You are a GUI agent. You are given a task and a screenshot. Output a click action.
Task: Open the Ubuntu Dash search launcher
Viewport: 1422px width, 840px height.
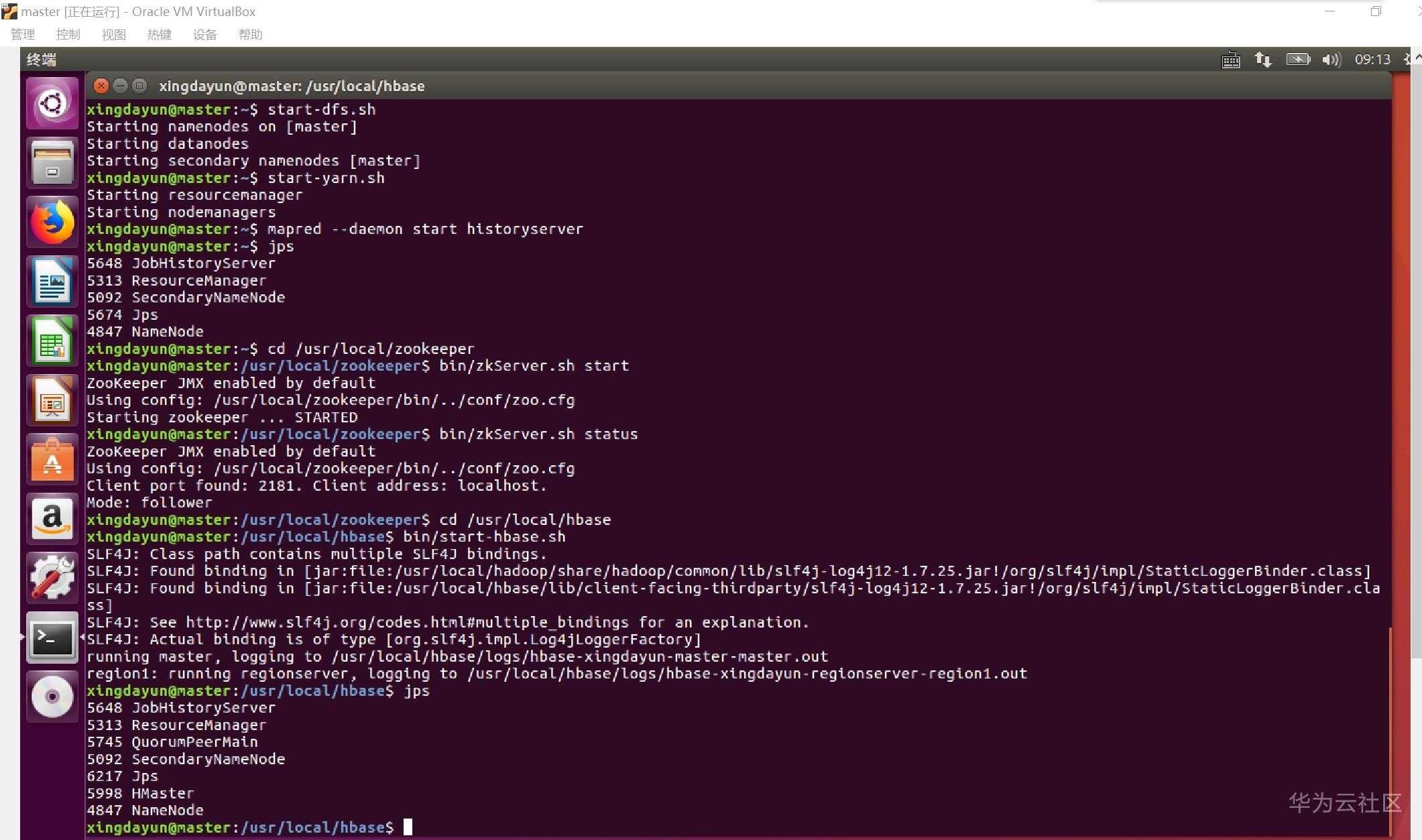pyautogui.click(x=52, y=103)
